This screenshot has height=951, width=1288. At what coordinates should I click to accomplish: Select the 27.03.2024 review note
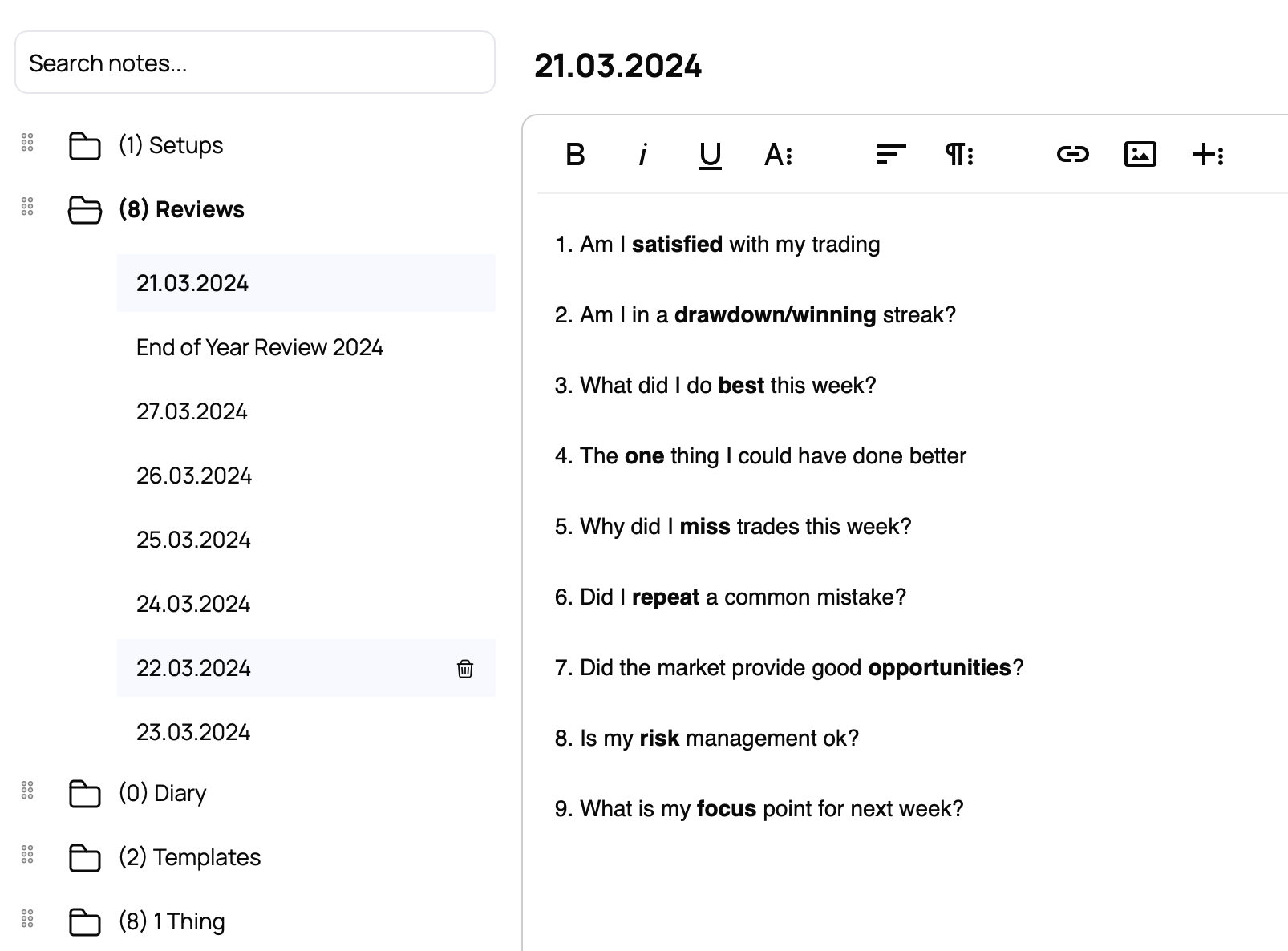(192, 411)
